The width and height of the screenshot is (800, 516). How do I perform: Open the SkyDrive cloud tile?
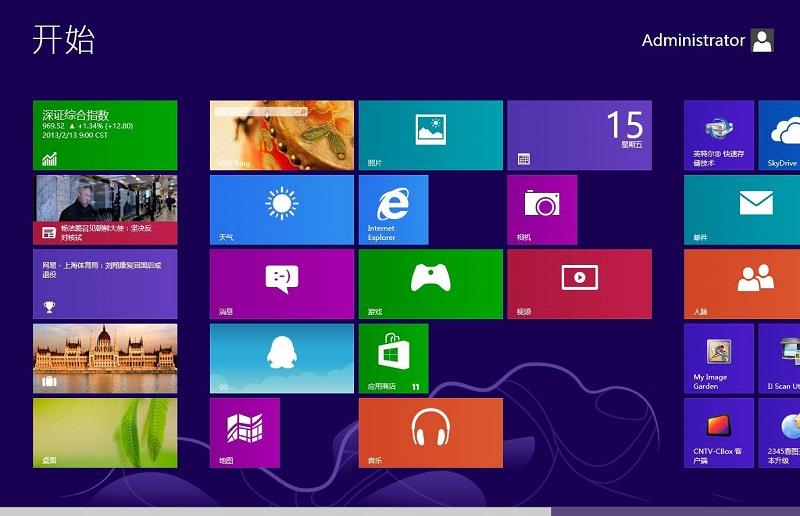(780, 135)
